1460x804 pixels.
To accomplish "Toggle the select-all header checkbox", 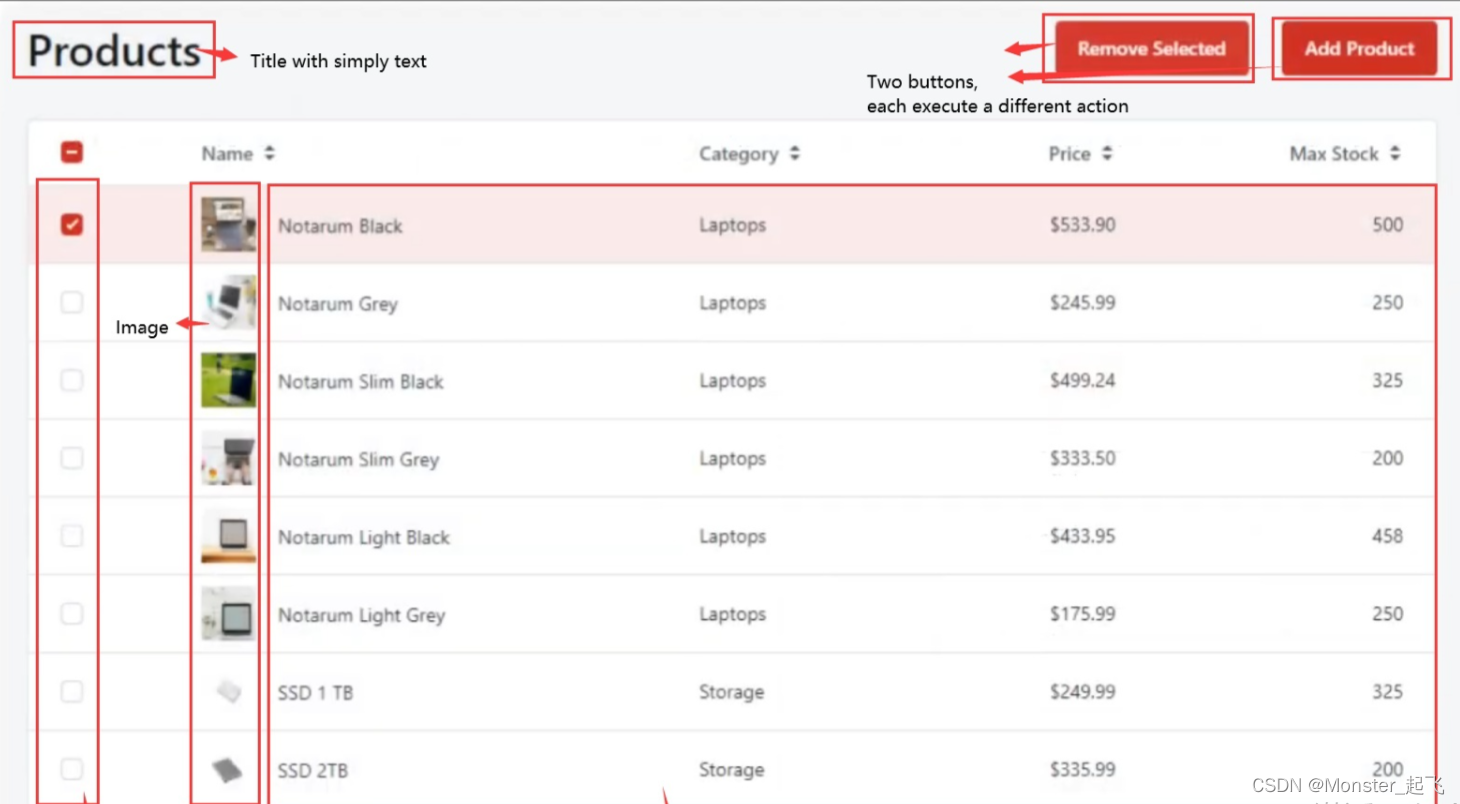I will pyautogui.click(x=72, y=152).
